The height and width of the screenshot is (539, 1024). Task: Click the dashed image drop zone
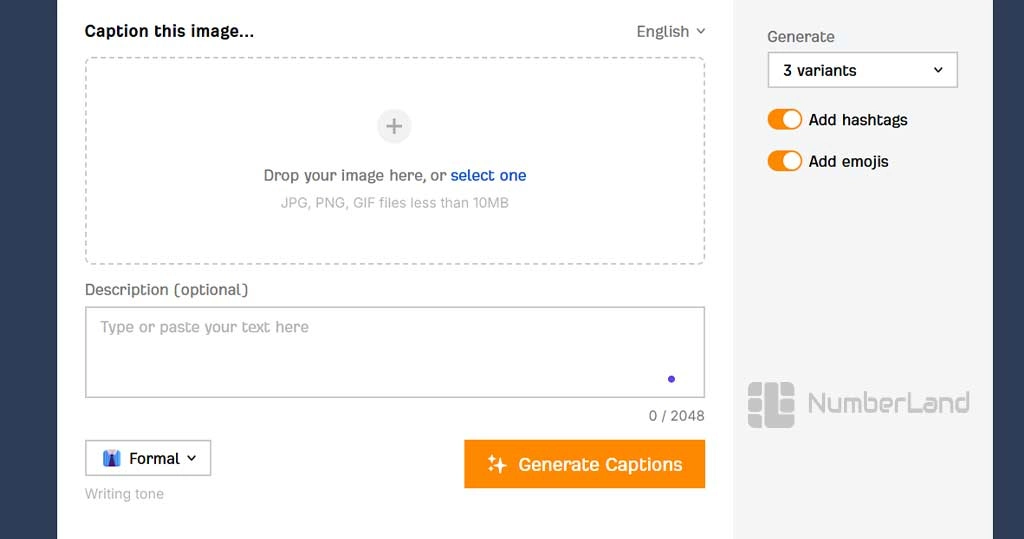(x=395, y=161)
